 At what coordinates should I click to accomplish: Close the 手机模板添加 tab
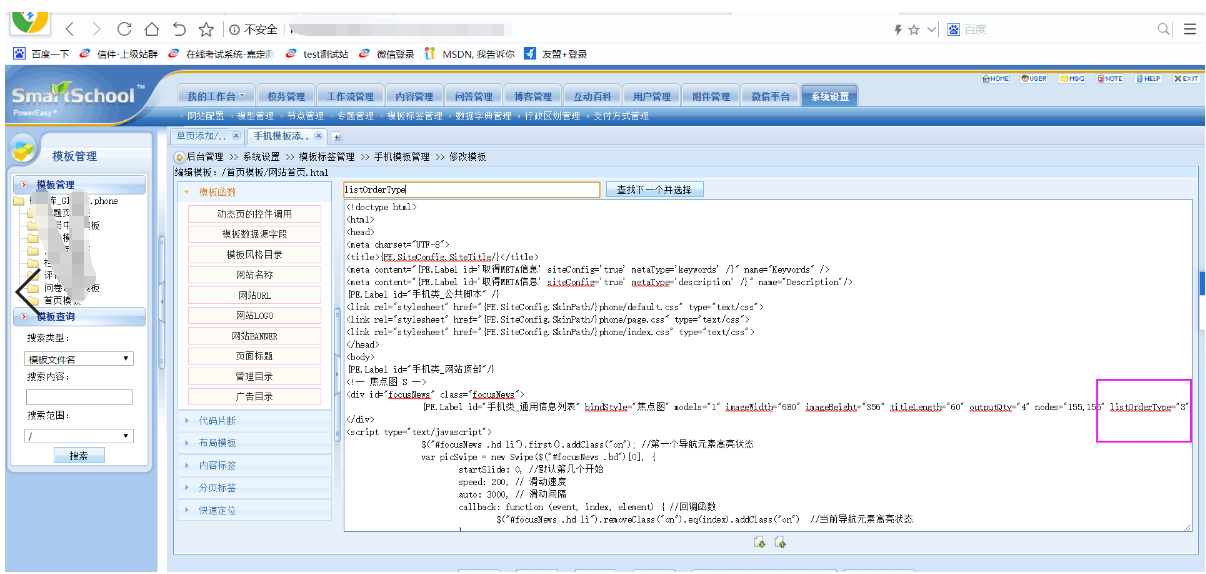[x=318, y=136]
